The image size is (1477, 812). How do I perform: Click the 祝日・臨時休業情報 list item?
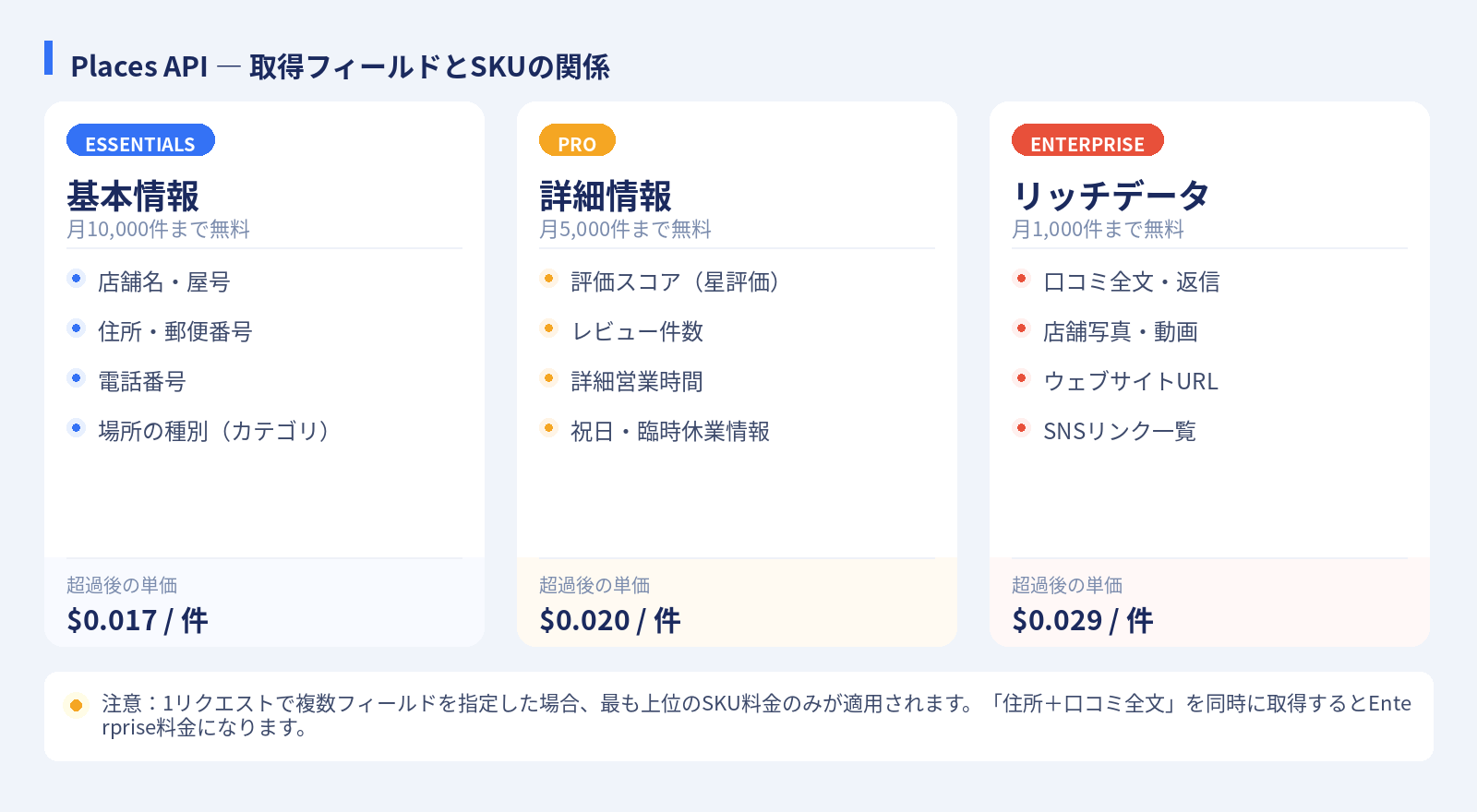click(670, 431)
